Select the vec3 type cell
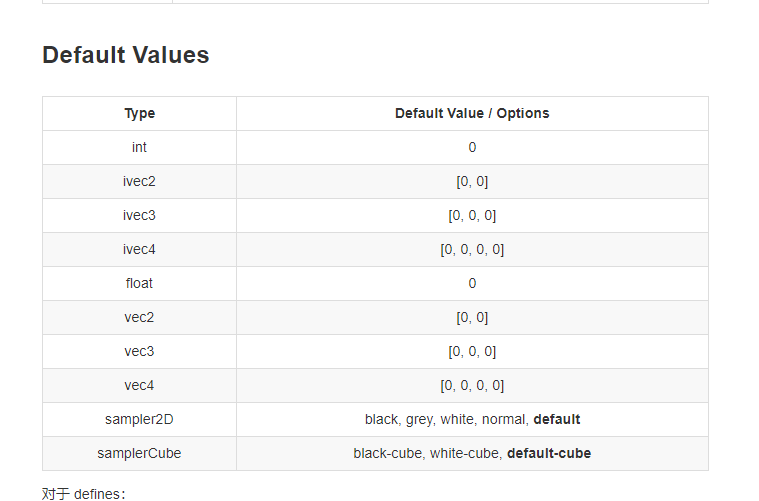759x501 pixels. [139, 351]
